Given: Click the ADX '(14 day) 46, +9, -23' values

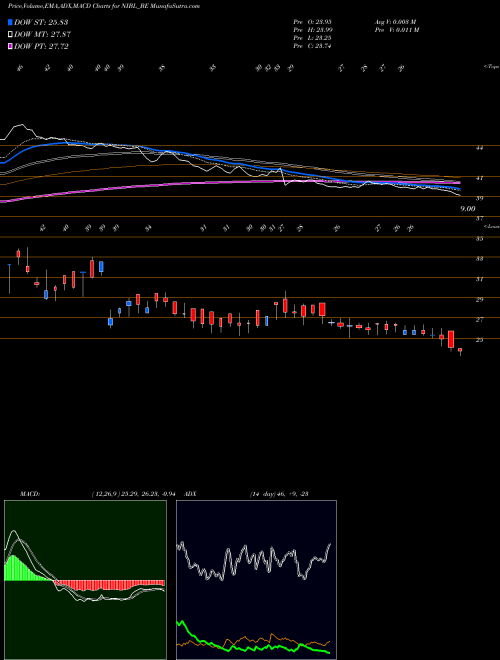Looking at the screenshot, I should pos(279,494).
